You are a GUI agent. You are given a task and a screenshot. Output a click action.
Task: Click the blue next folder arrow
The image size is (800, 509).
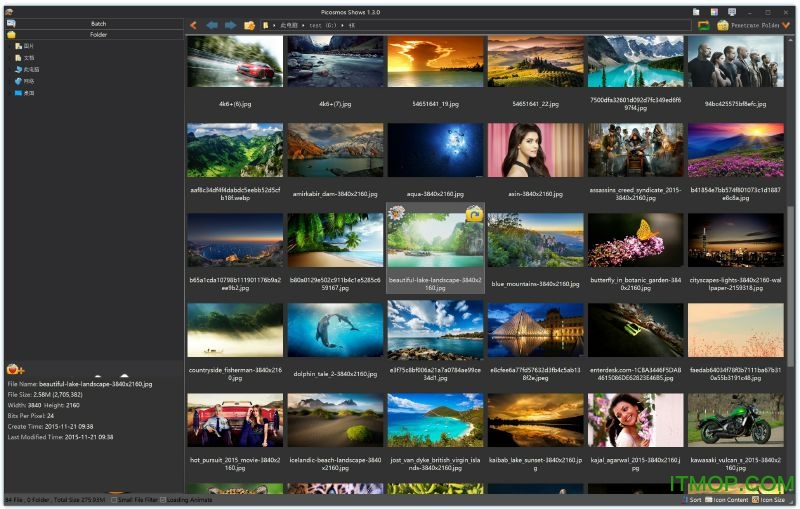[230, 25]
